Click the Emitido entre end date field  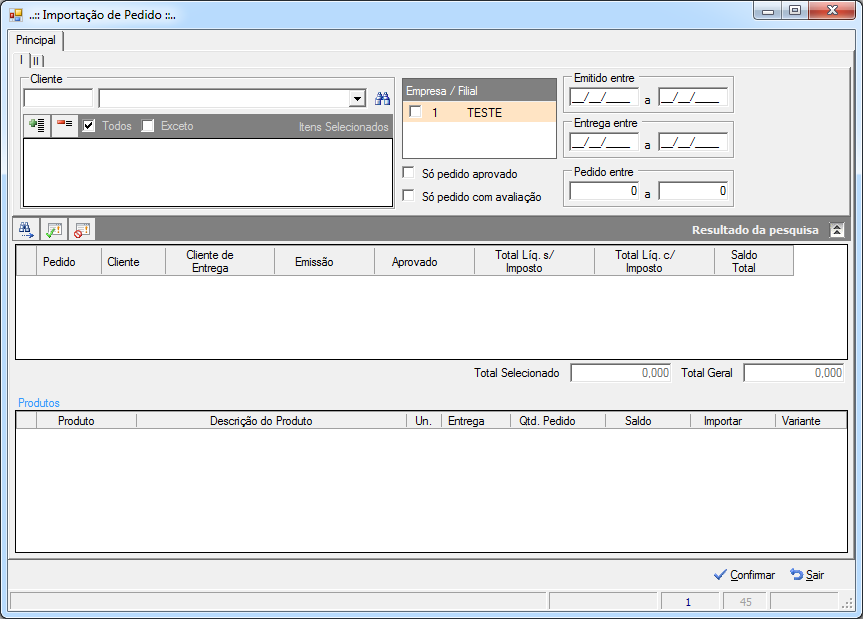click(693, 97)
